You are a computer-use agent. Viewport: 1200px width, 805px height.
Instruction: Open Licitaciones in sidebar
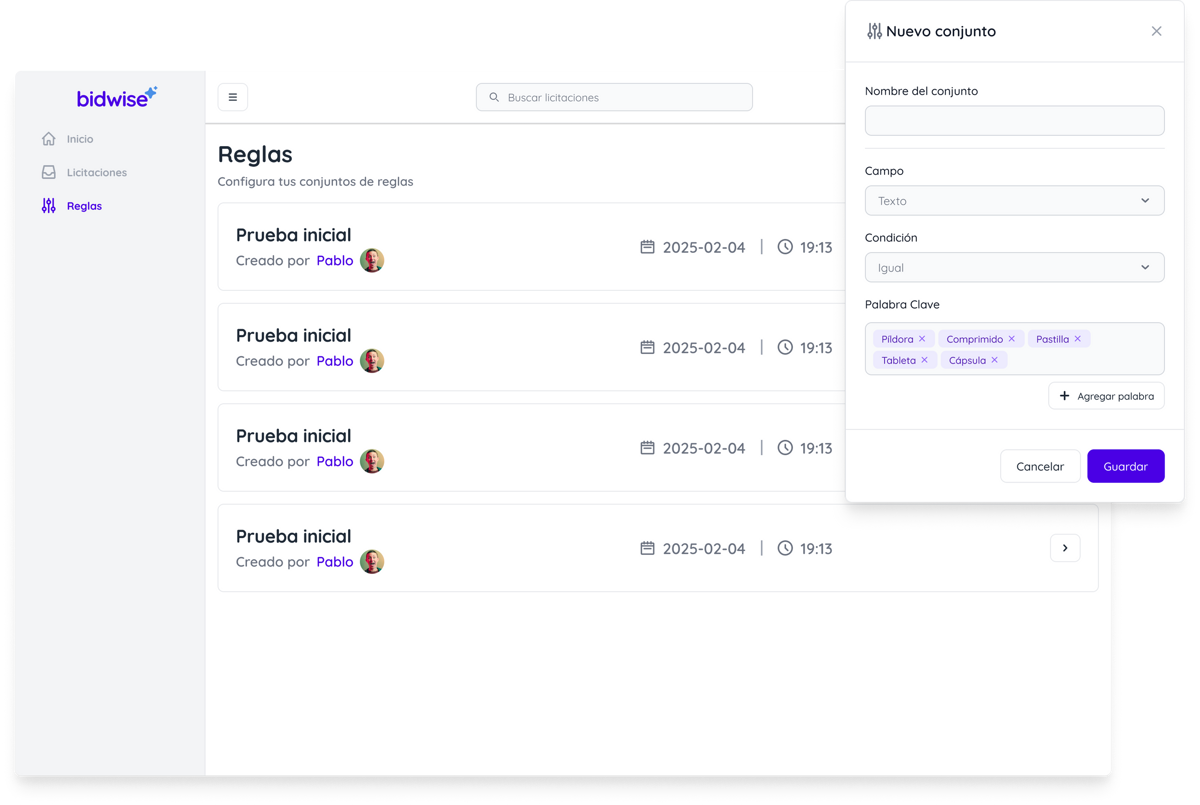[96, 172]
